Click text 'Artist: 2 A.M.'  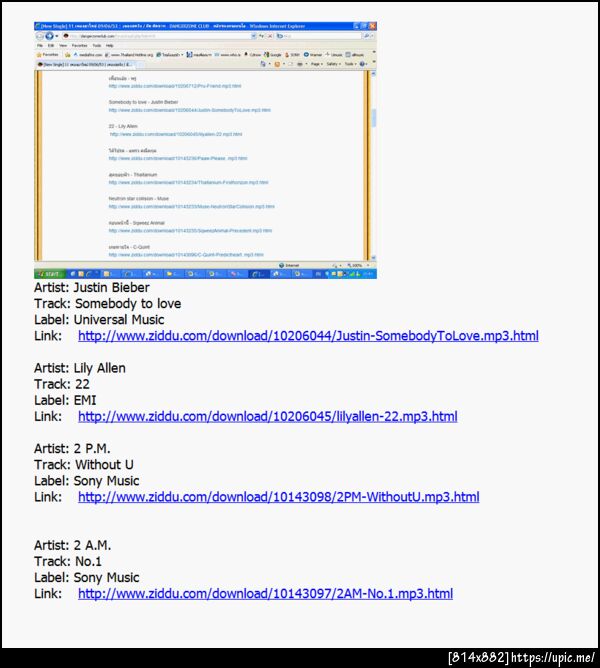pyautogui.click(x=72, y=545)
